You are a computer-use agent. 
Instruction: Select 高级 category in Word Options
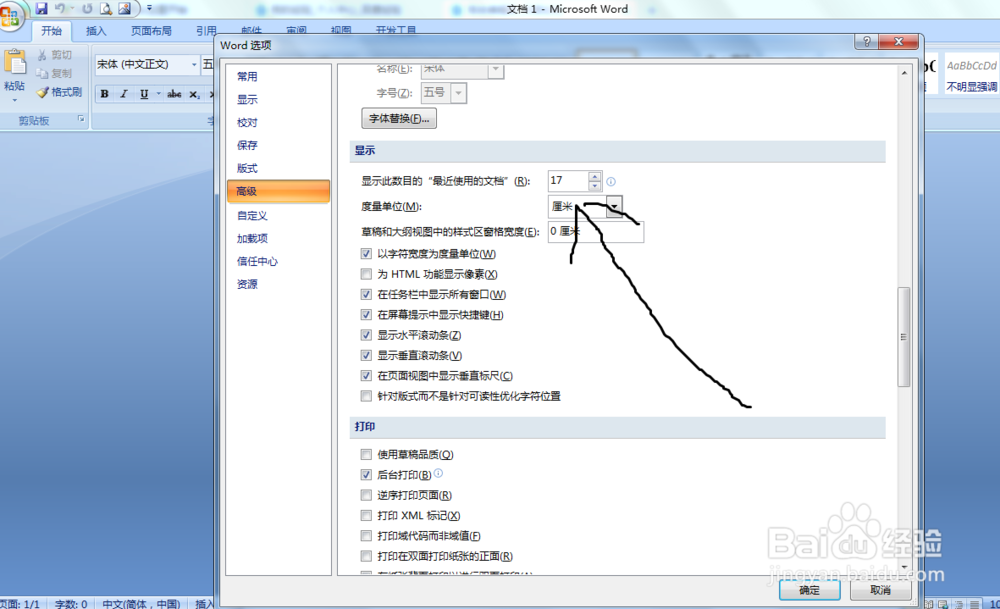279,191
